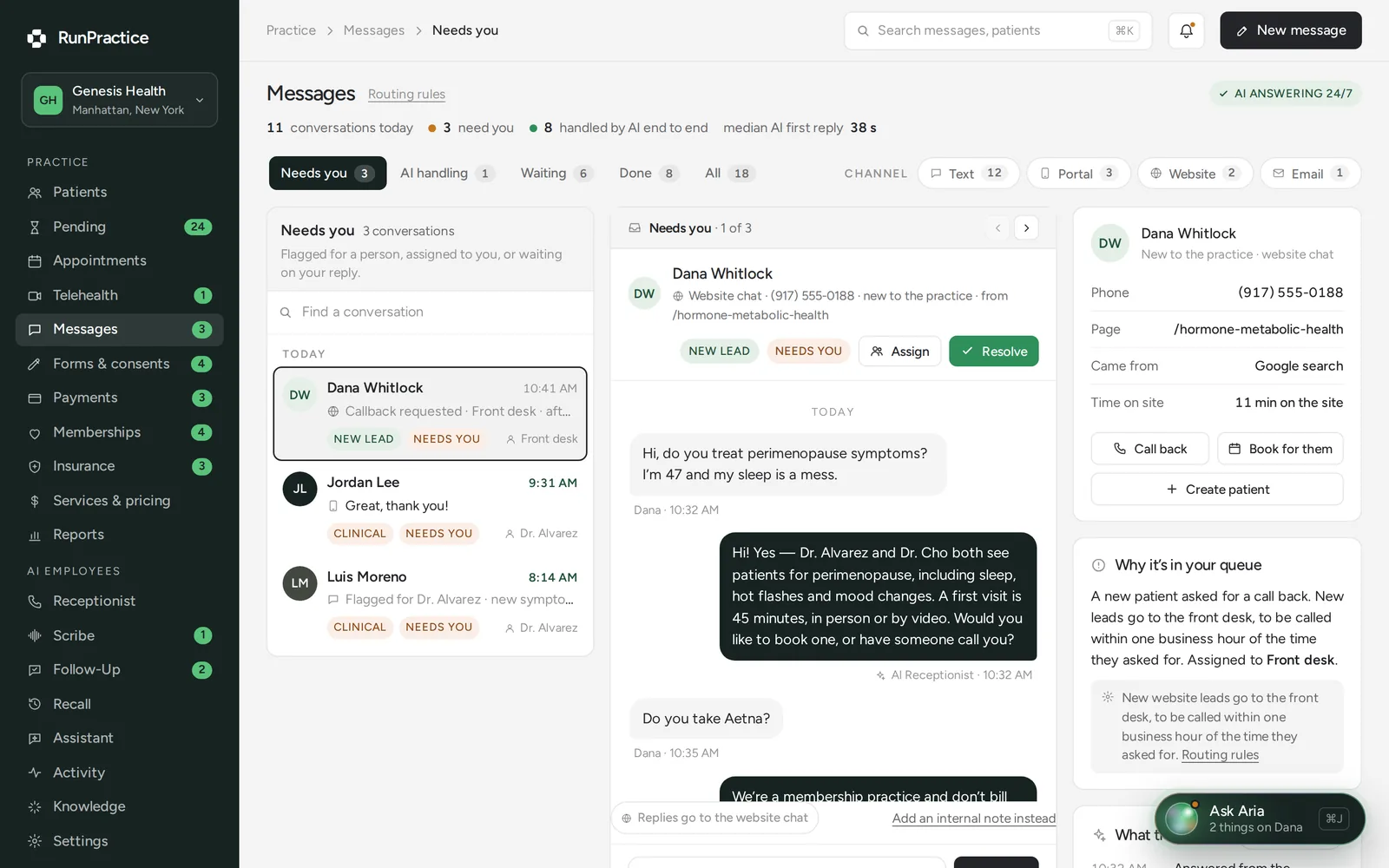The width and height of the screenshot is (1389, 868).
Task: Switch to the Waiting tab
Action: [x=556, y=174]
